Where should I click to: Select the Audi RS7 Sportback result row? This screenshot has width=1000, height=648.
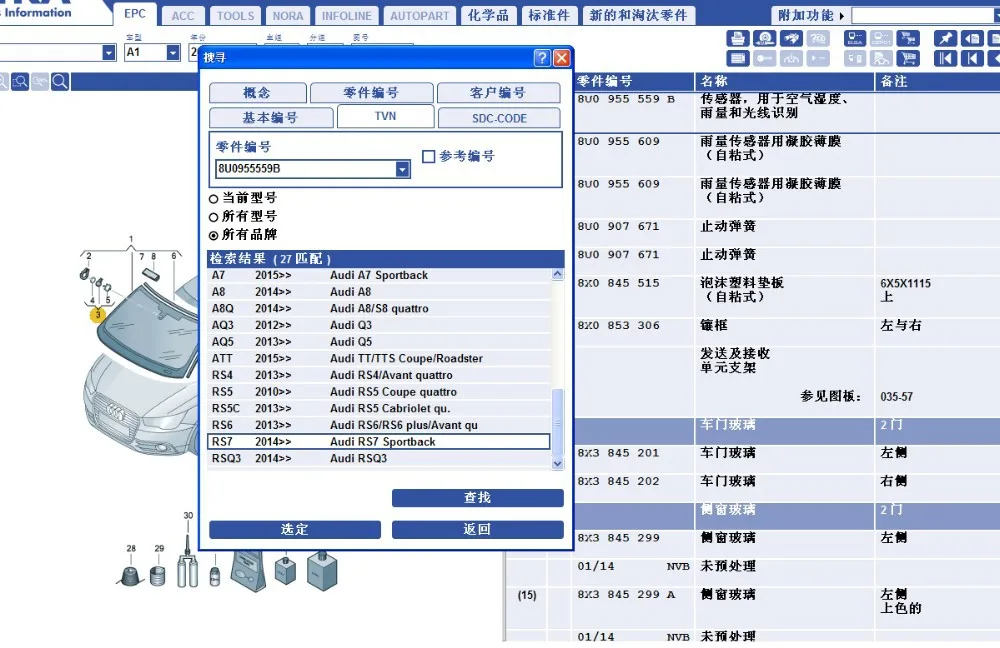coord(379,441)
